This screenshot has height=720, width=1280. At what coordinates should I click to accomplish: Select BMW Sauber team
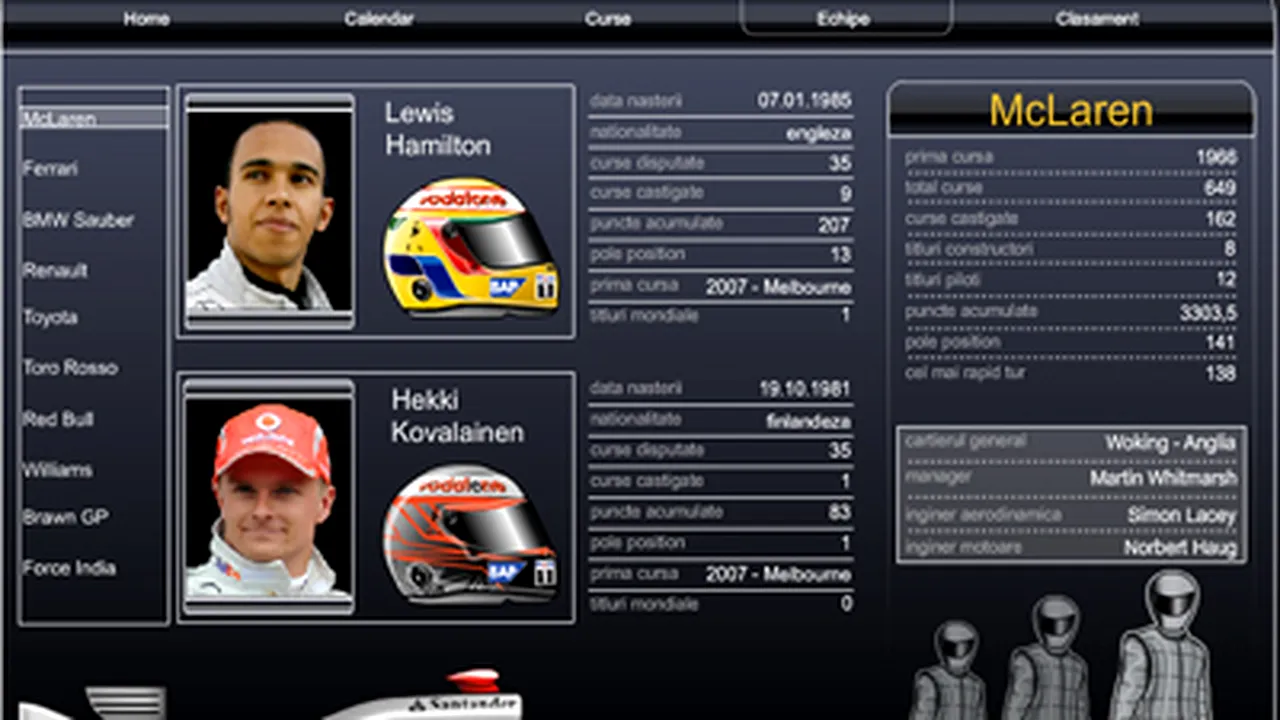[x=78, y=220]
